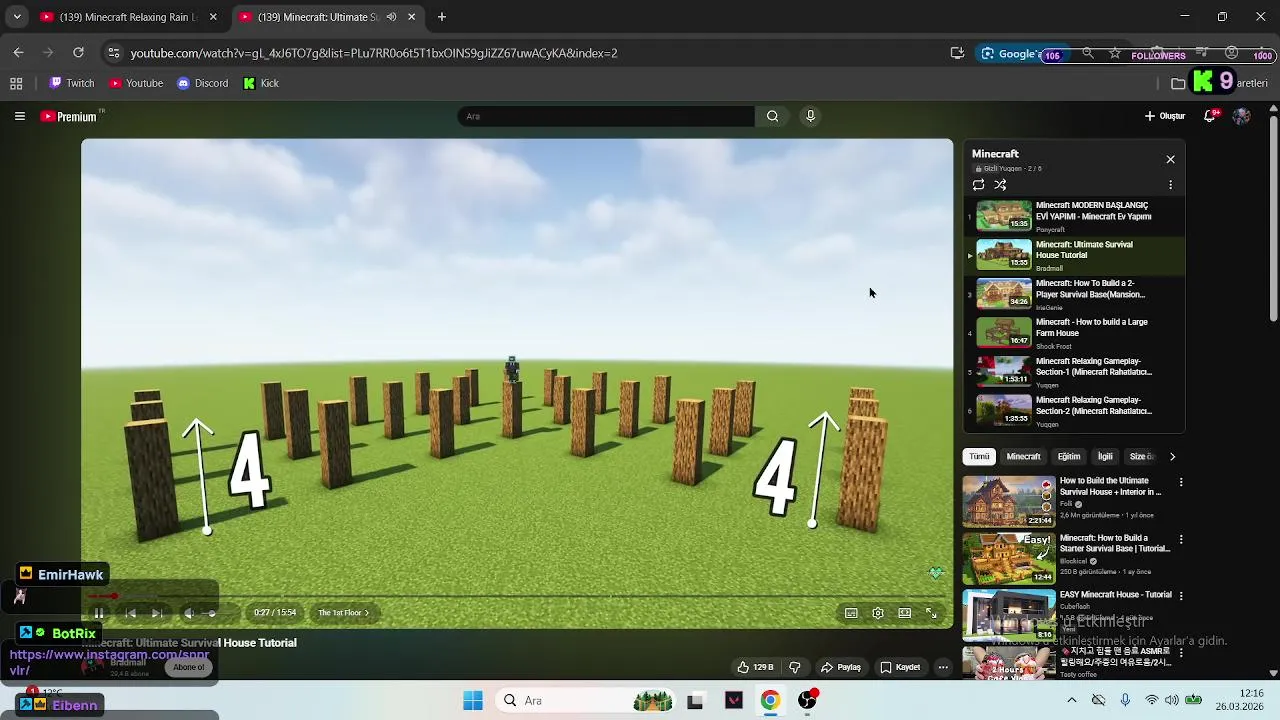Submit search with magnifier button
The width and height of the screenshot is (1280, 720).
[x=772, y=116]
